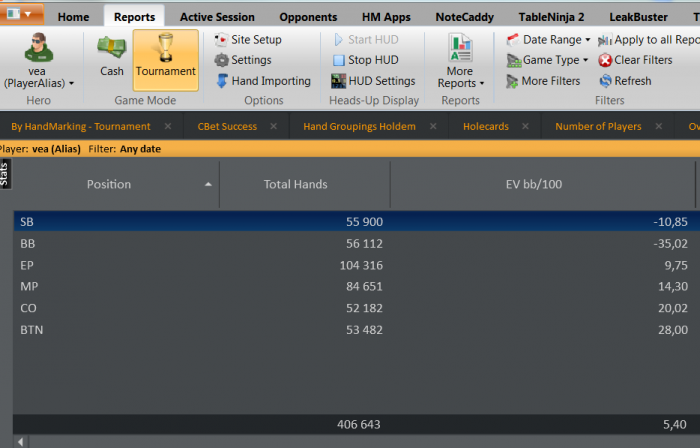
Task: Close the Holecards report tab
Action: point(525,126)
